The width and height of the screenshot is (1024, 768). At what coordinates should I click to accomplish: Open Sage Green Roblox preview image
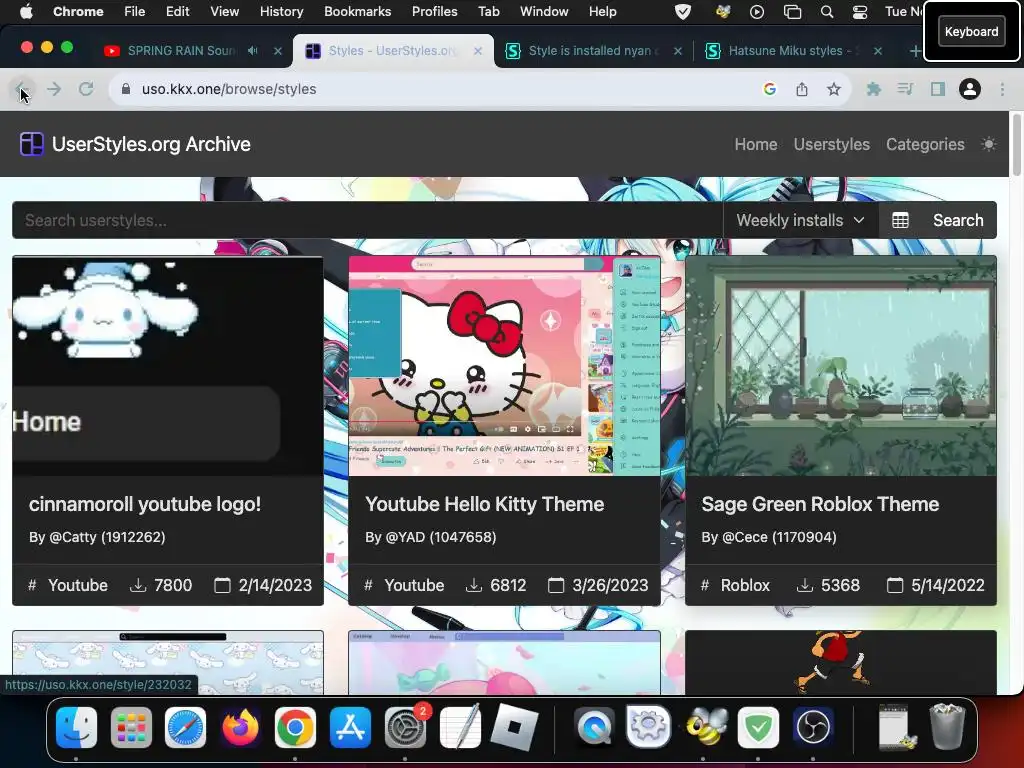841,366
